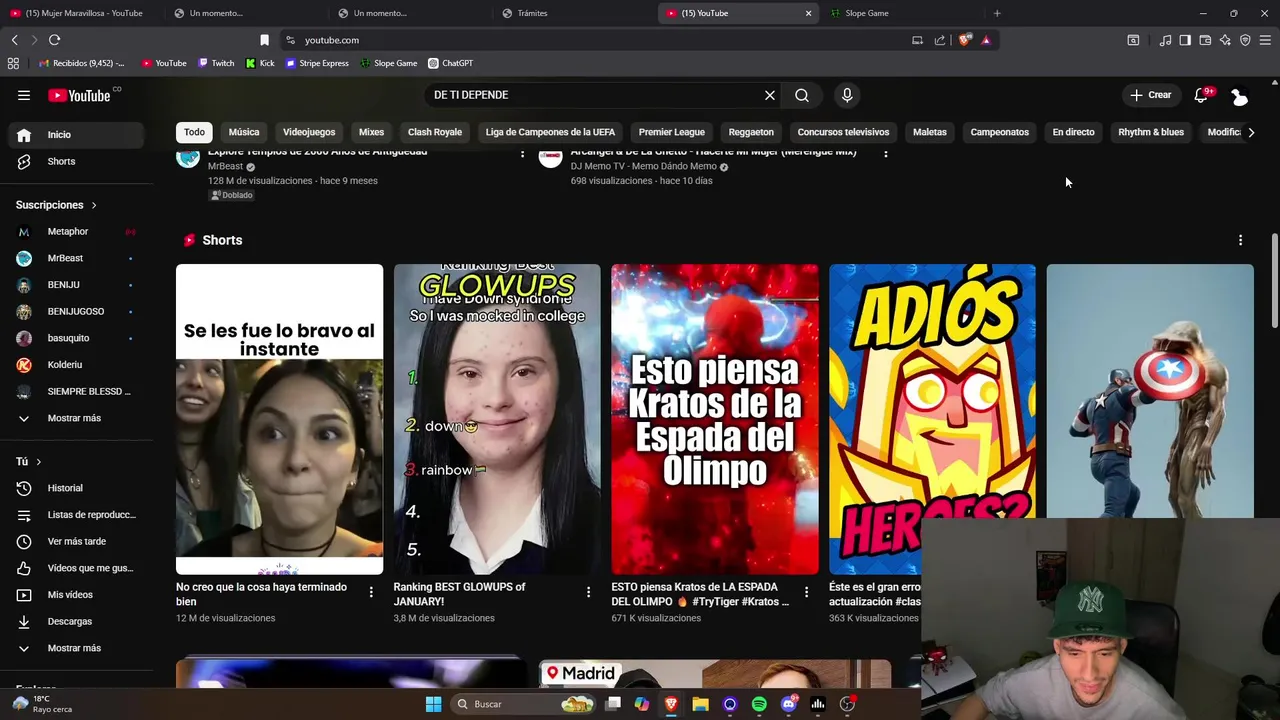Clear the search box with the X
The image size is (1280, 720).
point(770,95)
